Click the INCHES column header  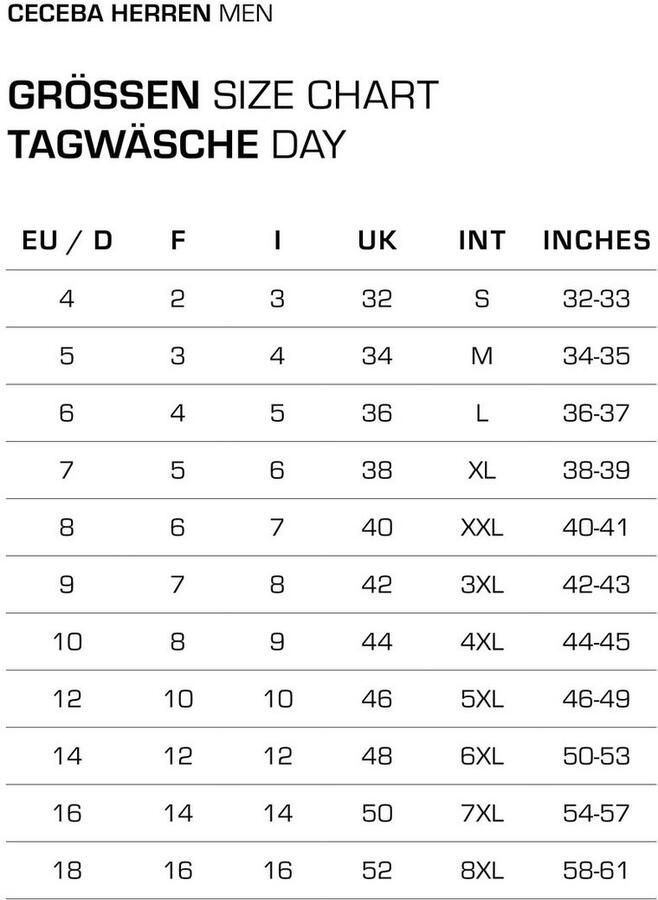597,240
